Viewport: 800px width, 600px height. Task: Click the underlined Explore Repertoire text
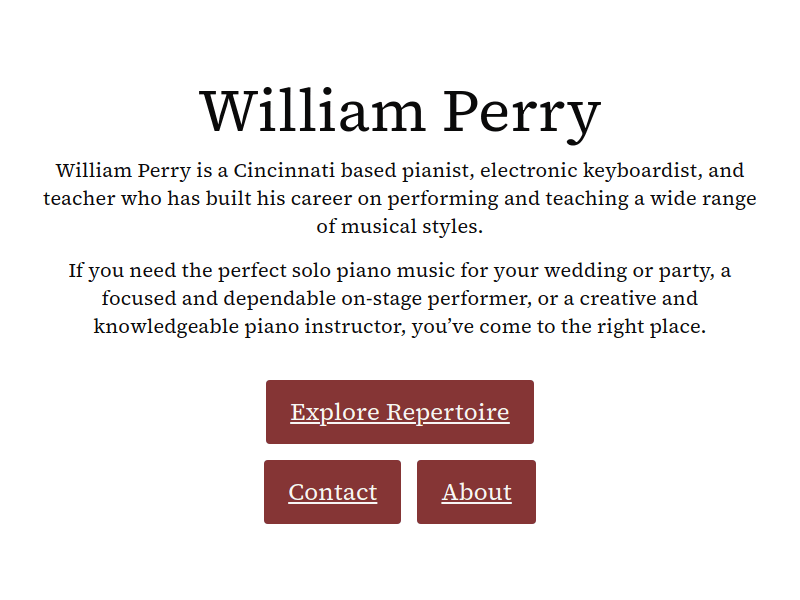tap(399, 412)
